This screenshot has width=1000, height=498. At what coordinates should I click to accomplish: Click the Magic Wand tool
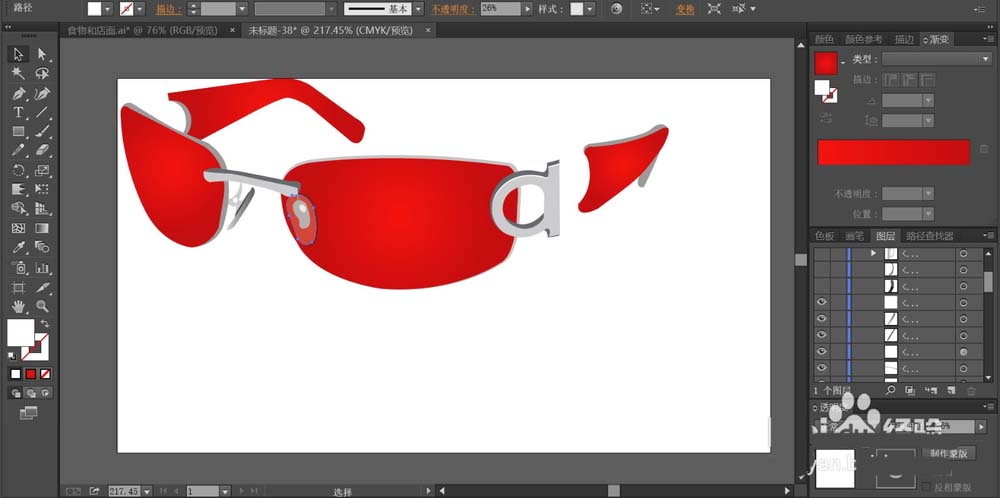coord(18,73)
